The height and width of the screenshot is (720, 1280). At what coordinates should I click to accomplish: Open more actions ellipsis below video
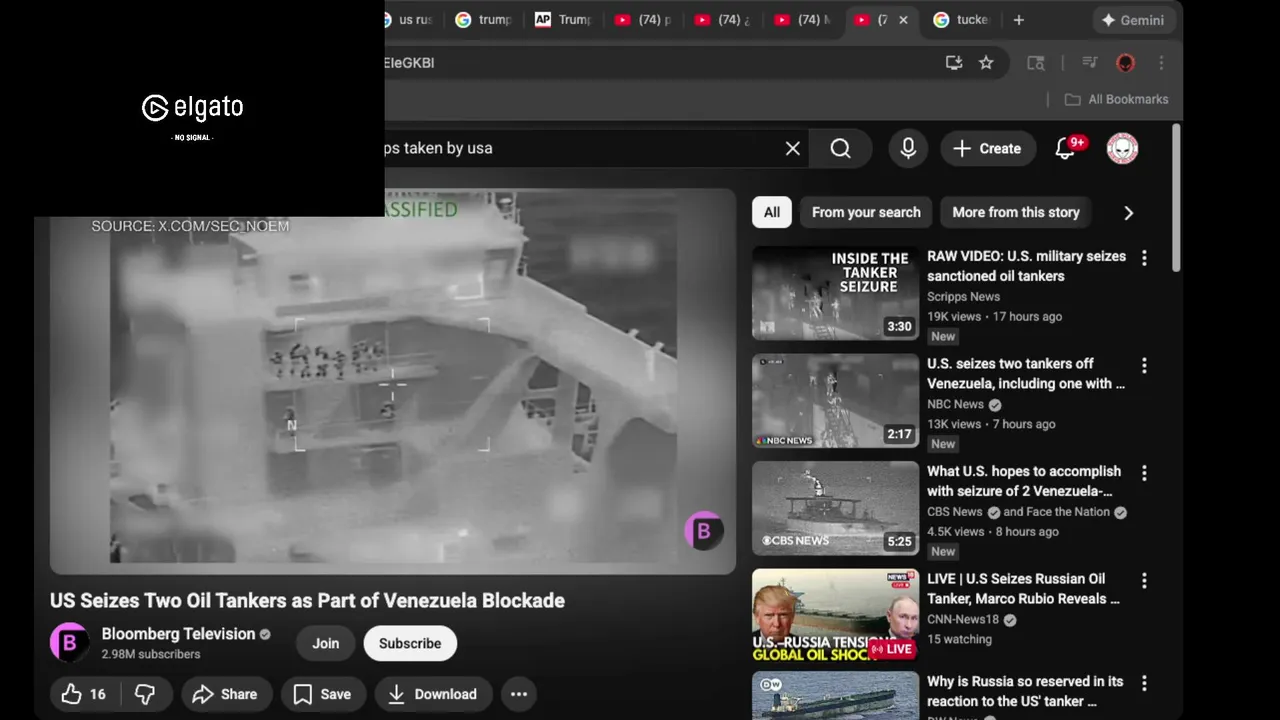tap(519, 694)
